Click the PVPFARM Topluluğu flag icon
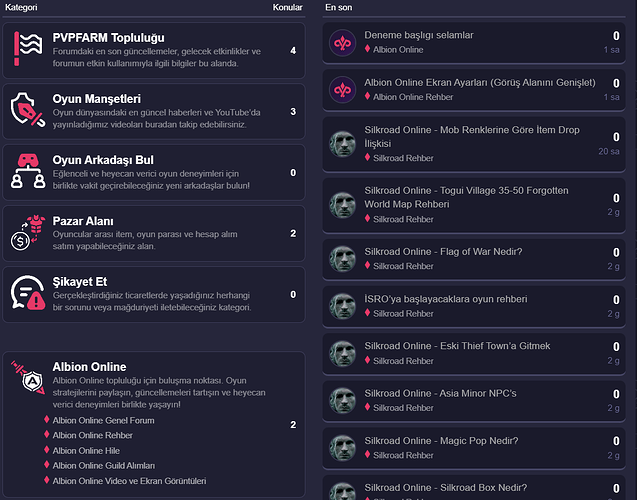 click(28, 49)
